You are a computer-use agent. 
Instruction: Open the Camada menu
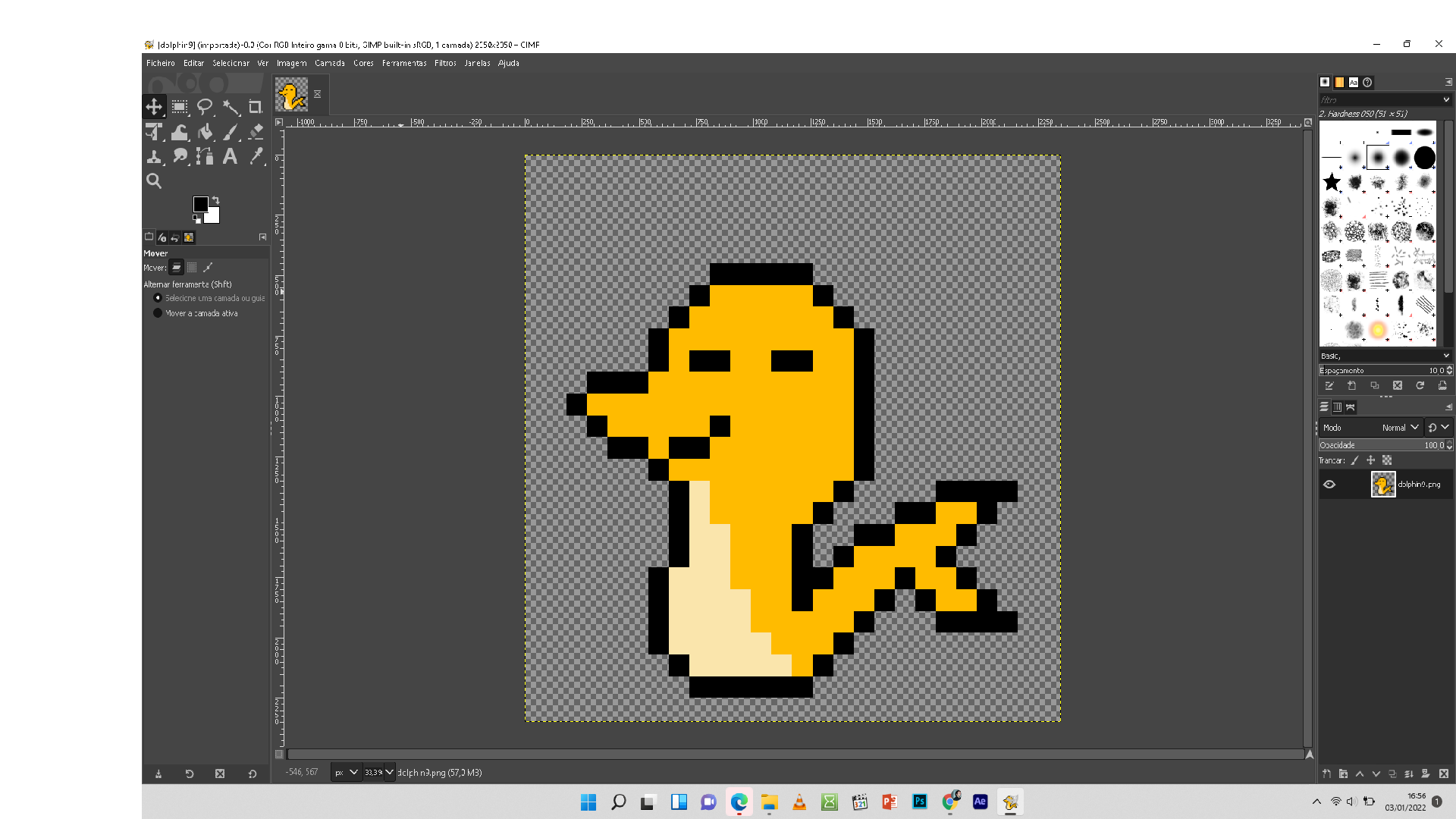(330, 63)
